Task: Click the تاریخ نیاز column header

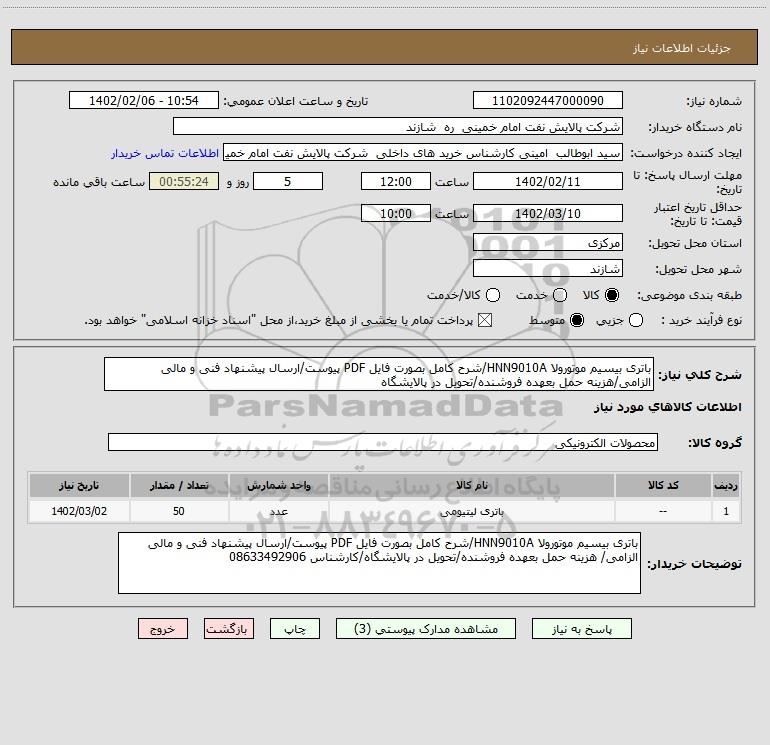Action: [79, 485]
